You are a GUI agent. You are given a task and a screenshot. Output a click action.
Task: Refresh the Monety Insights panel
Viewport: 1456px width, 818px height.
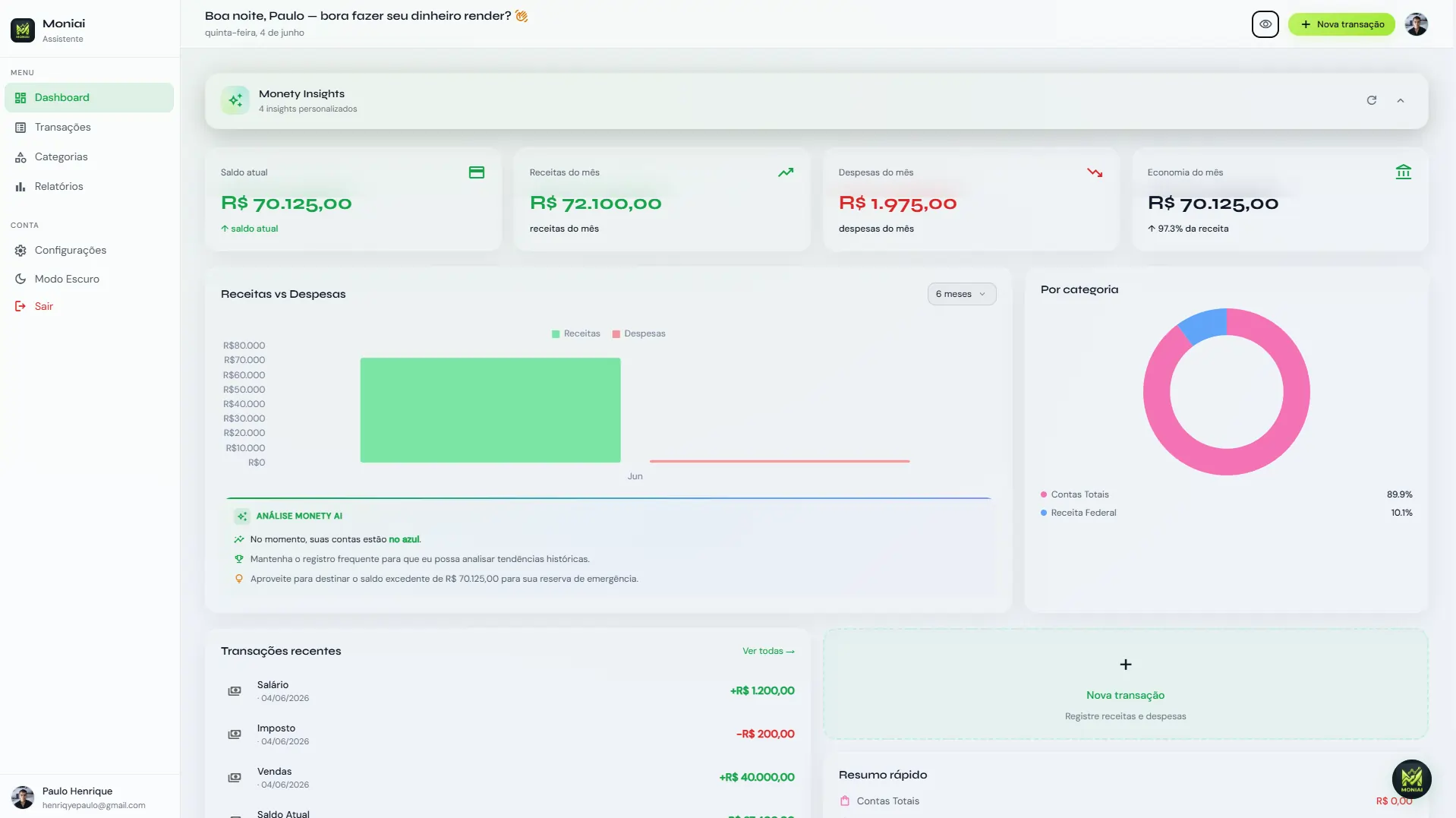[1372, 100]
